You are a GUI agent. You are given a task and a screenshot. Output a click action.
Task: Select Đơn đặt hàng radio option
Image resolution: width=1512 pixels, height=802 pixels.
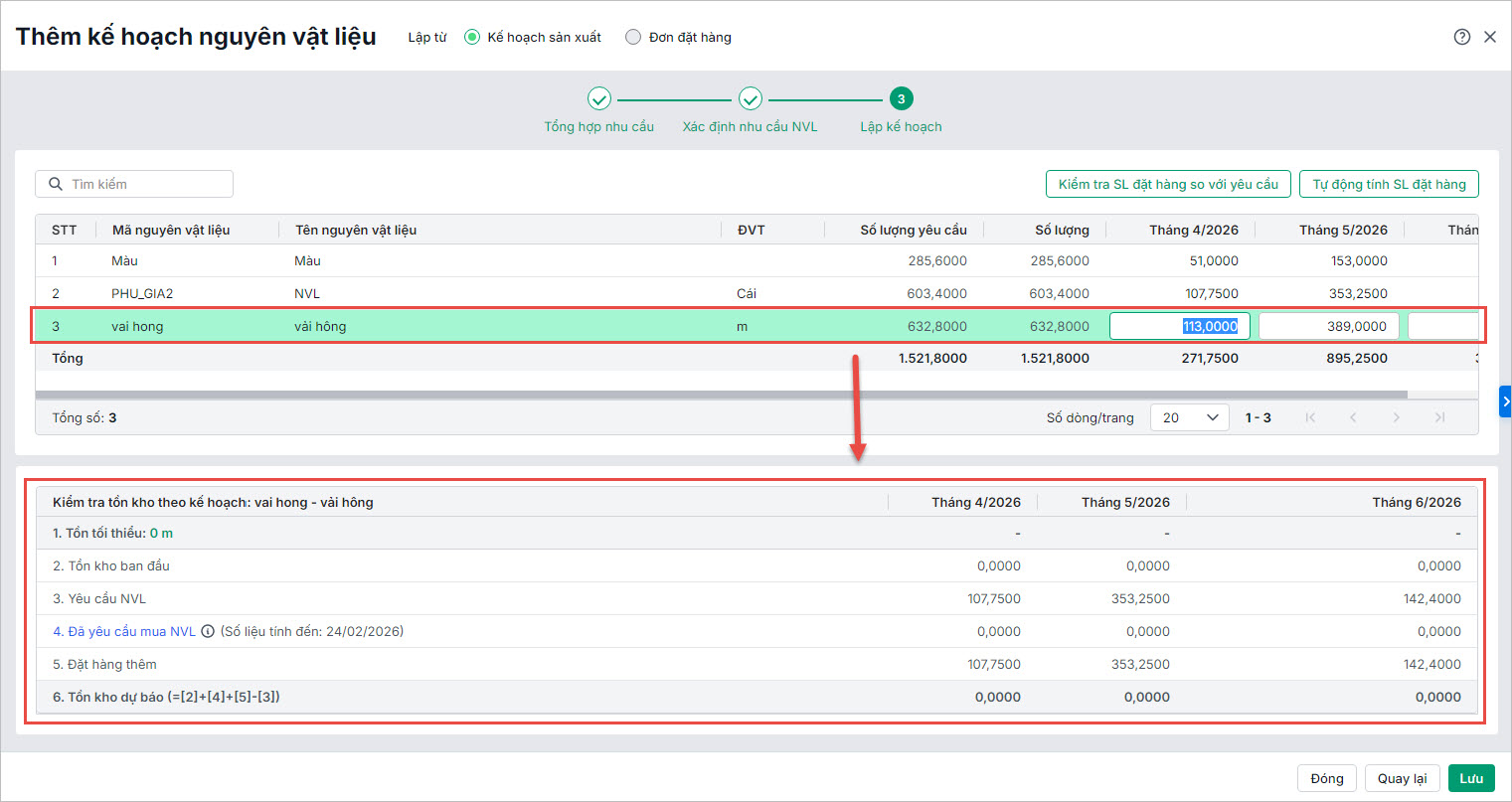click(633, 38)
